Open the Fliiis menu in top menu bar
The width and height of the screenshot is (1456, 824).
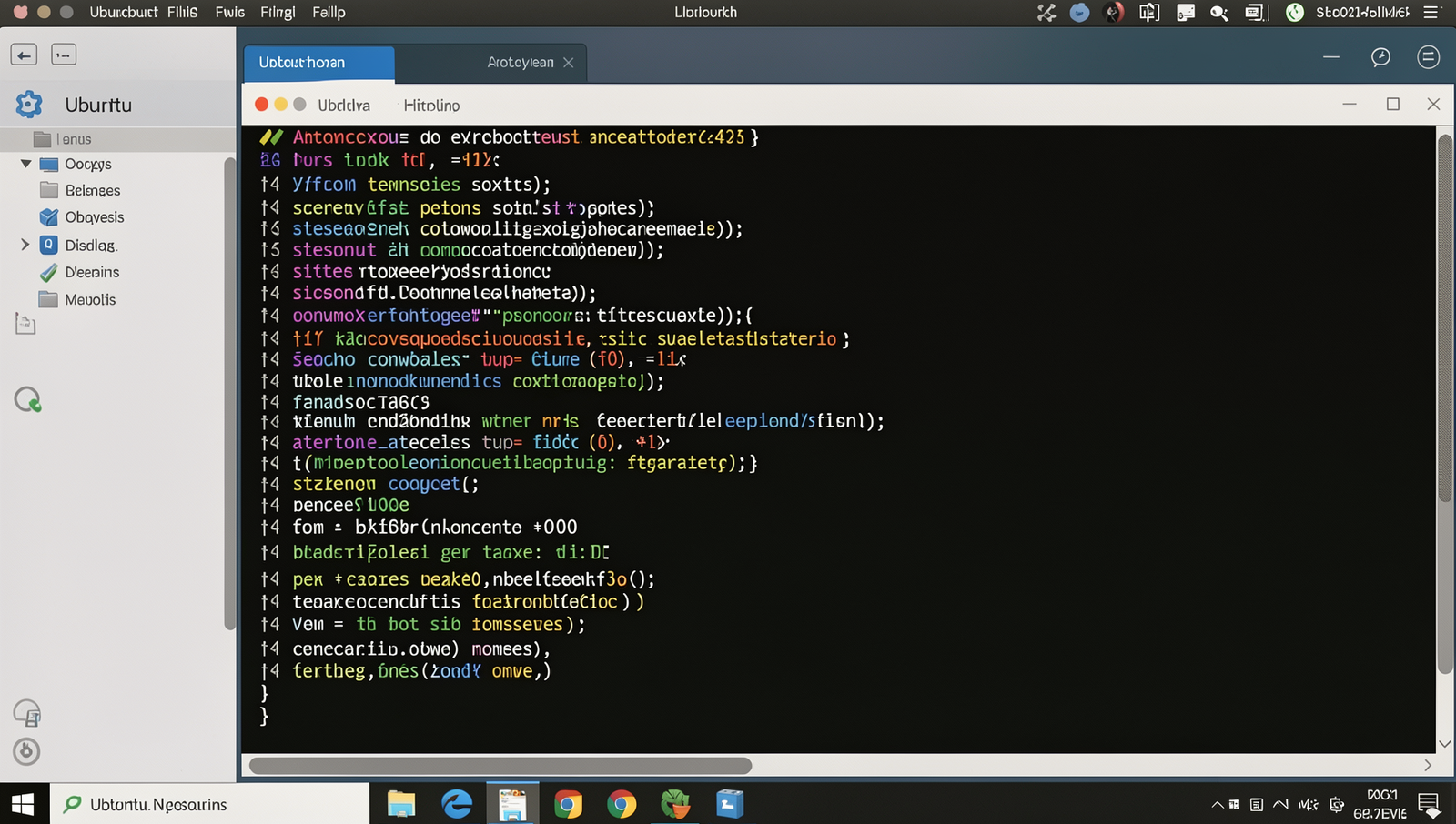(183, 13)
